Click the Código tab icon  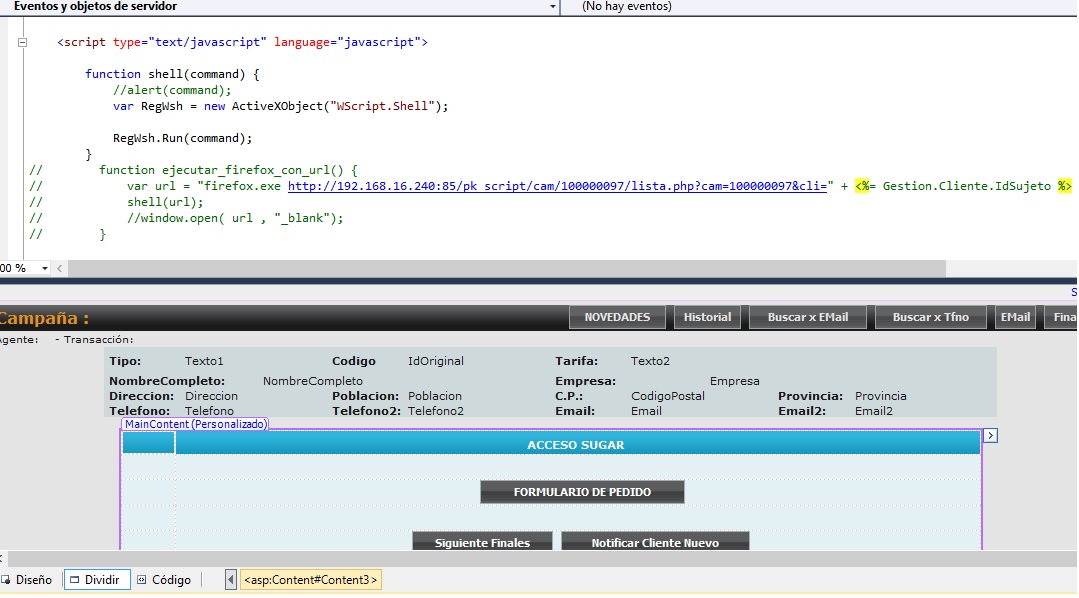pos(142,580)
